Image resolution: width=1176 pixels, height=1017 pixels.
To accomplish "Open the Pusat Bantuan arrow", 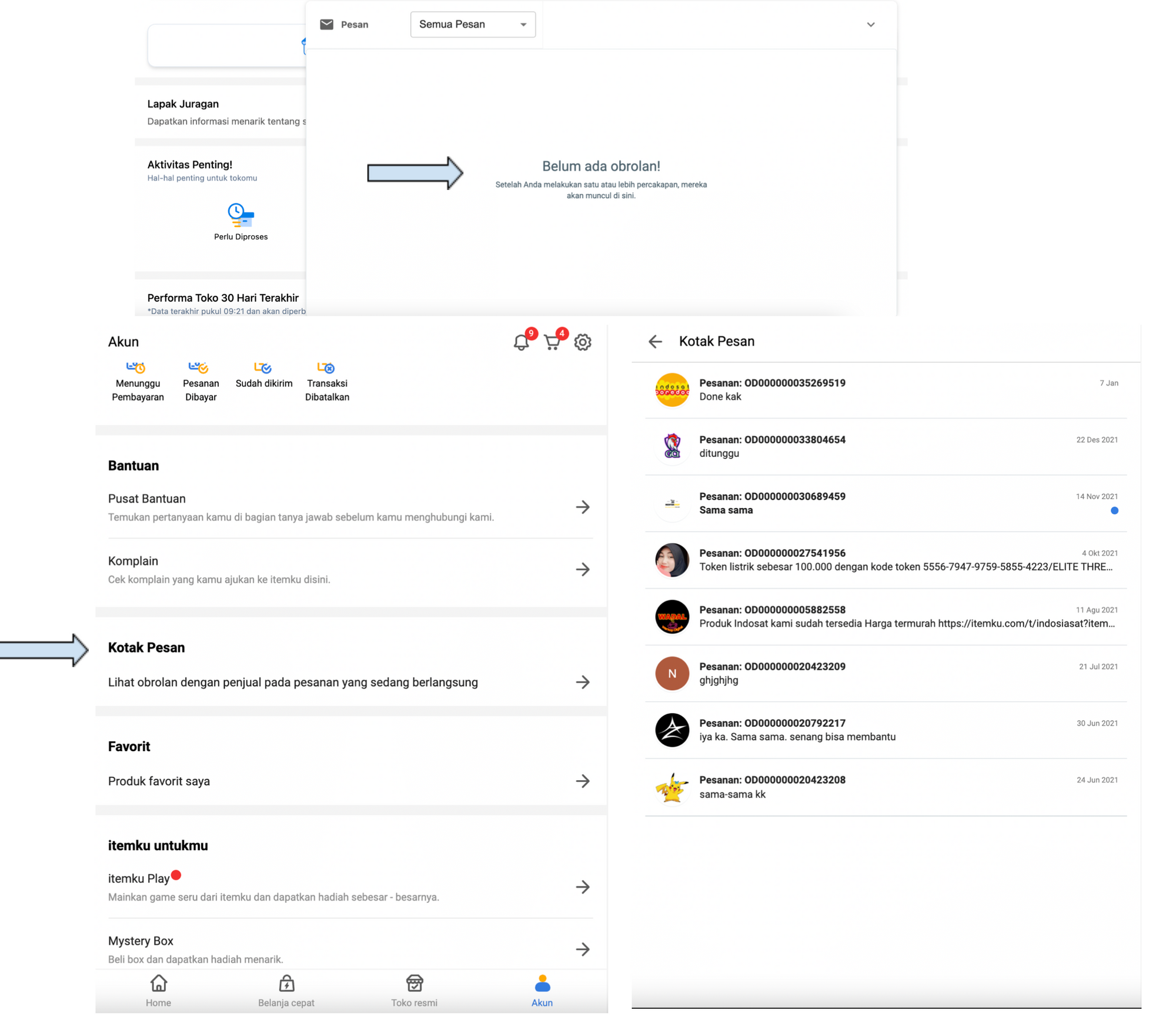I will pos(582,507).
